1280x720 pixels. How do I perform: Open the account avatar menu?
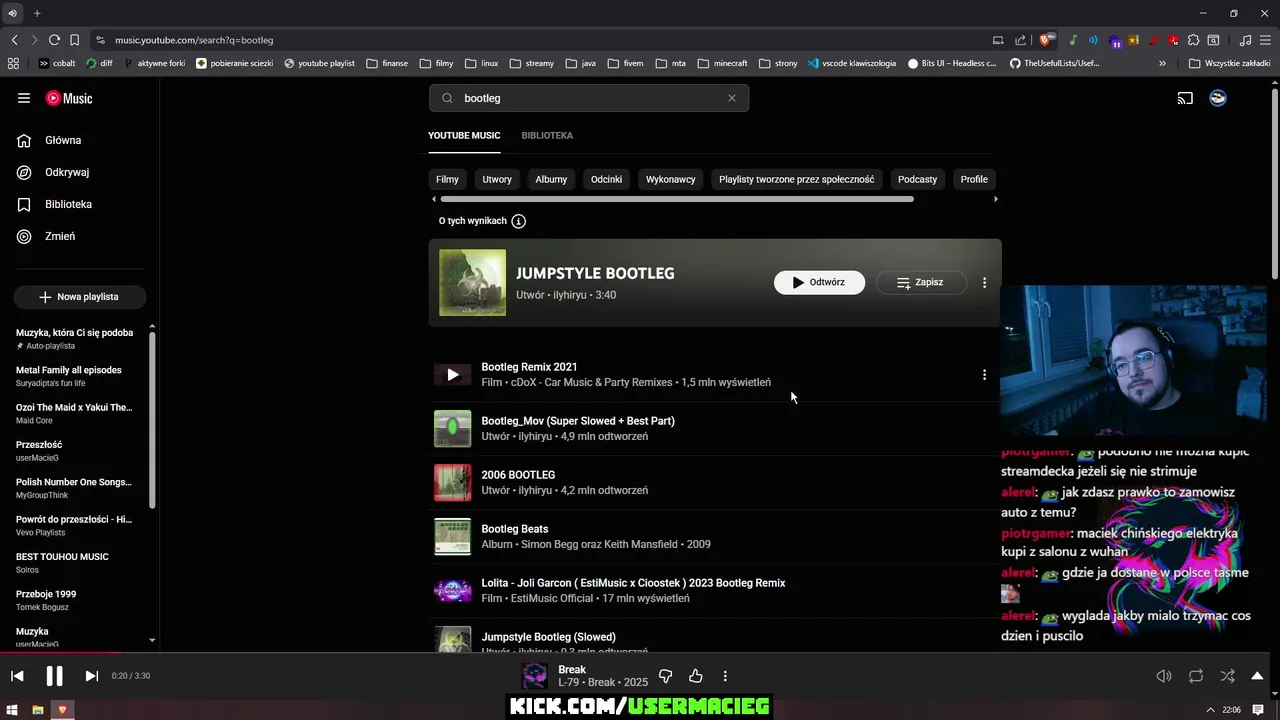pos(1218,98)
